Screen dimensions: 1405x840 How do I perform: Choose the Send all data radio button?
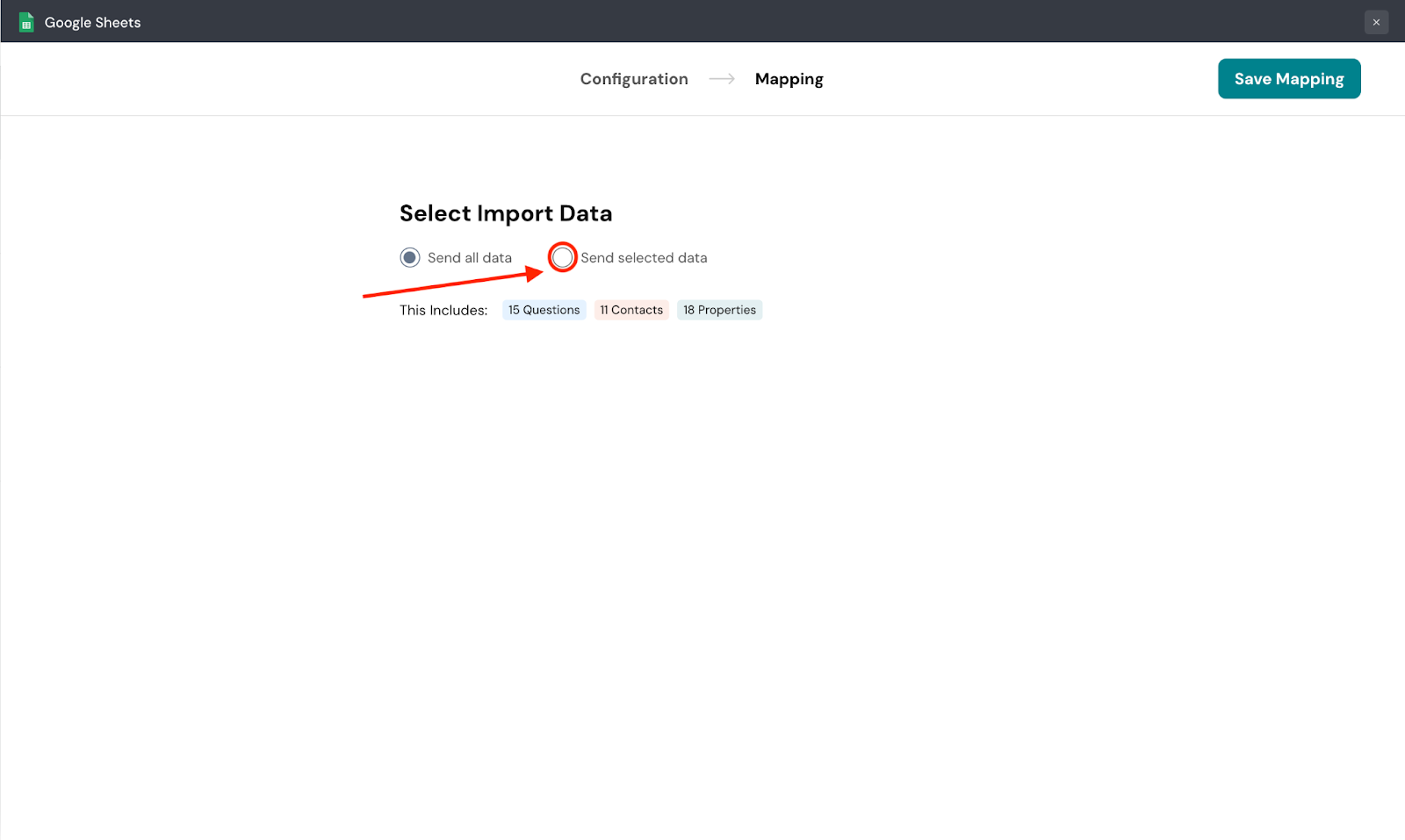[x=409, y=257]
